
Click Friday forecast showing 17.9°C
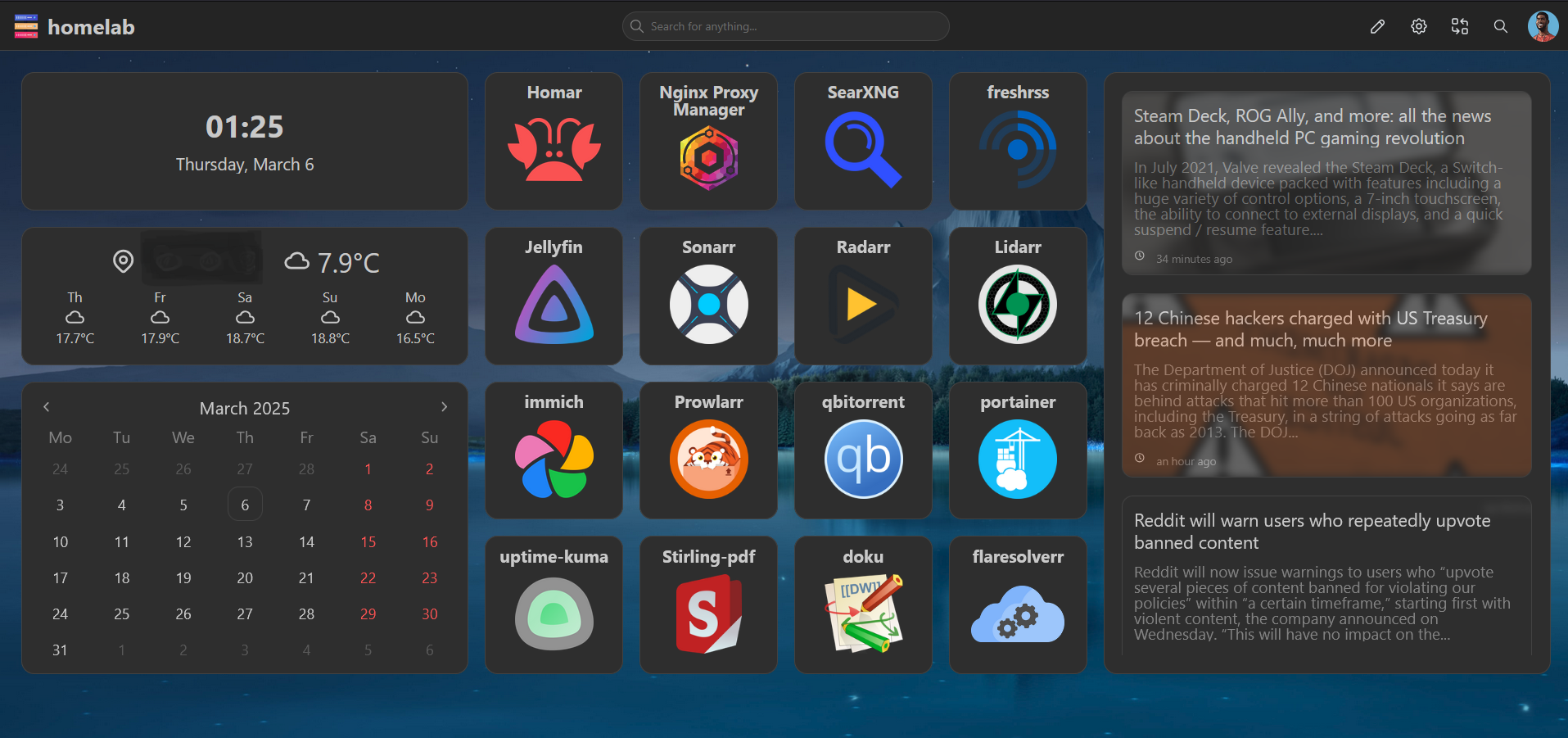click(x=160, y=317)
